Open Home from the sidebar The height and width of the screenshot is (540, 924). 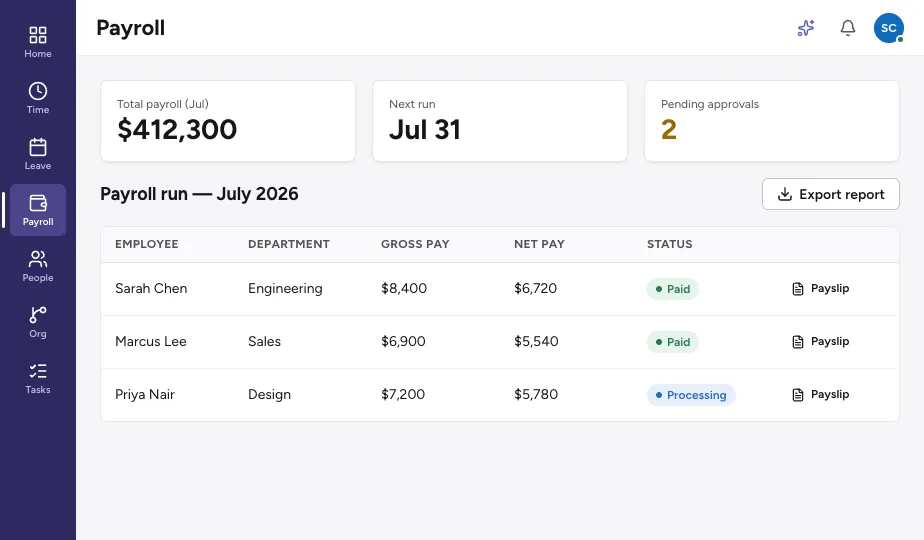point(38,42)
